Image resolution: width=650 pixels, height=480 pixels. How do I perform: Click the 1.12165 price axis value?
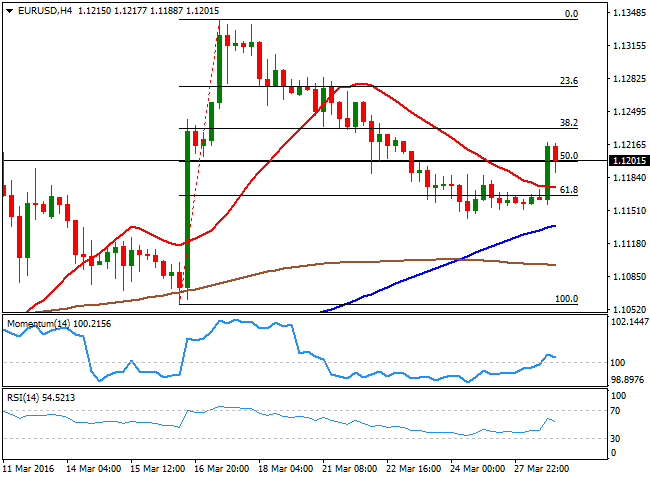click(629, 145)
